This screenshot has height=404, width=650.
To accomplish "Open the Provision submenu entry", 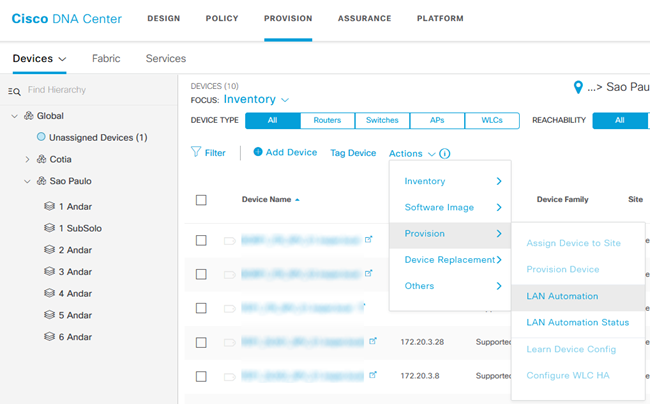I will click(450, 234).
